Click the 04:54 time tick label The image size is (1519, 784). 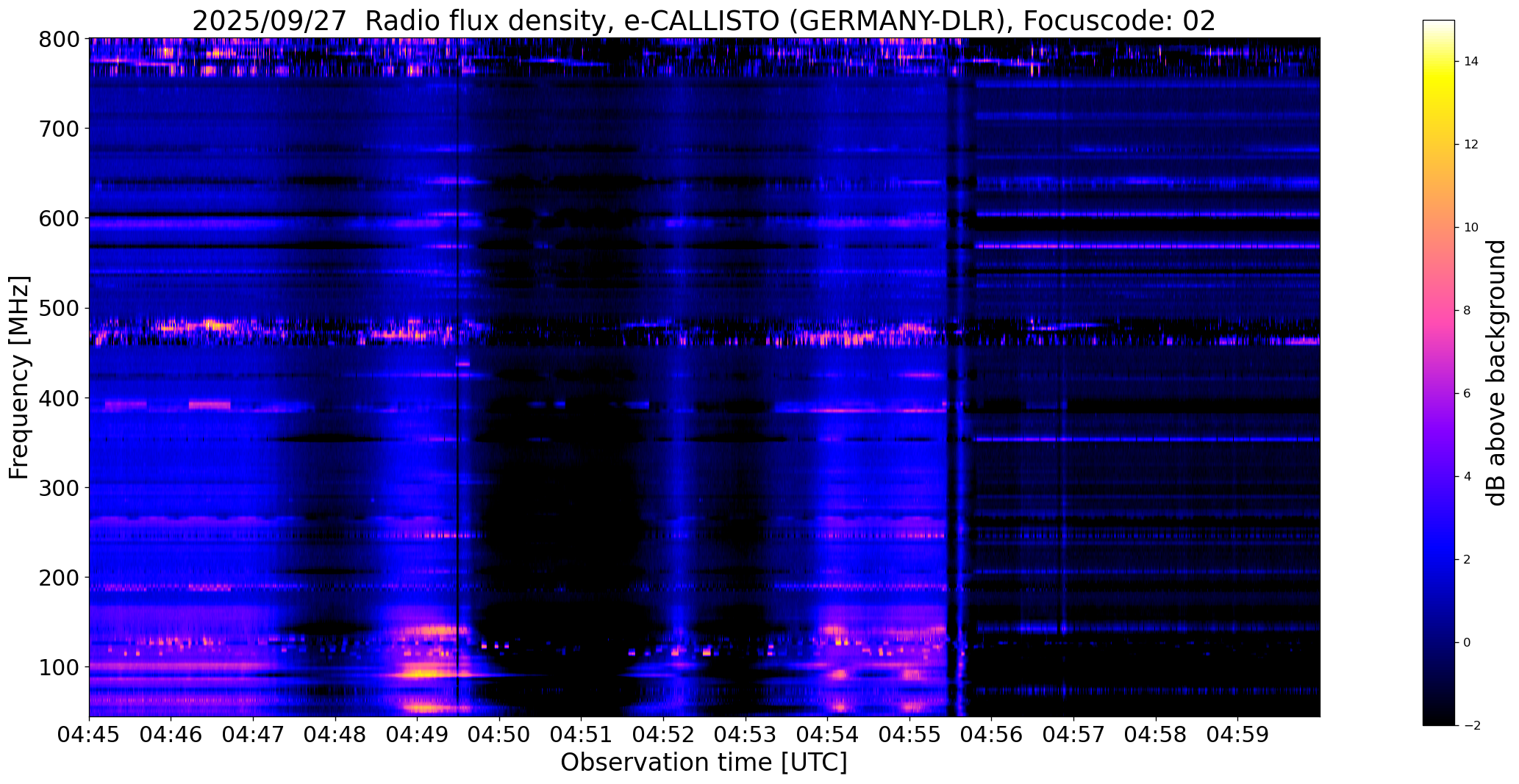tap(828, 736)
